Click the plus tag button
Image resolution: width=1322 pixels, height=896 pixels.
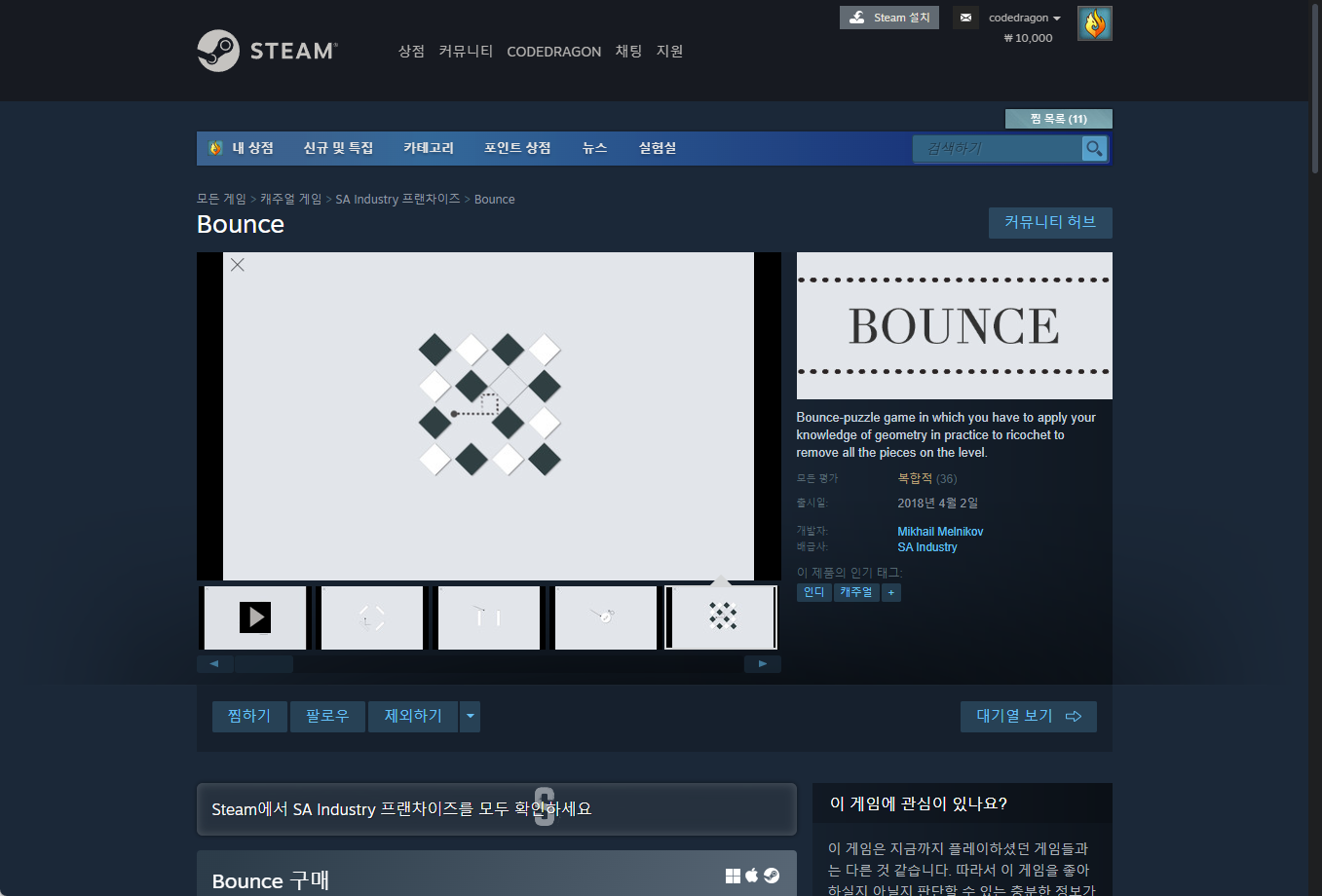pyautogui.click(x=891, y=592)
